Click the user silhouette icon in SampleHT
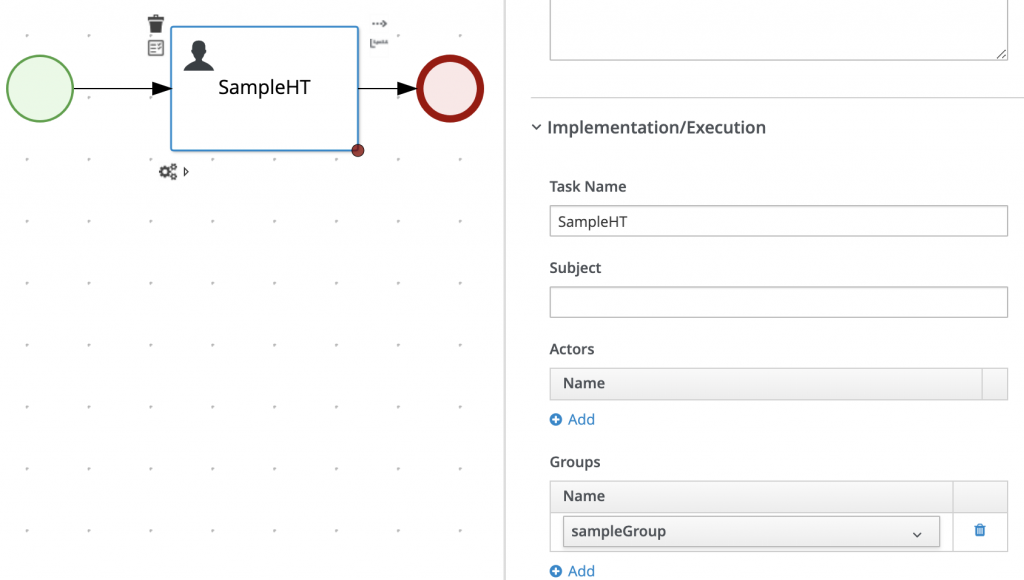 (x=198, y=56)
